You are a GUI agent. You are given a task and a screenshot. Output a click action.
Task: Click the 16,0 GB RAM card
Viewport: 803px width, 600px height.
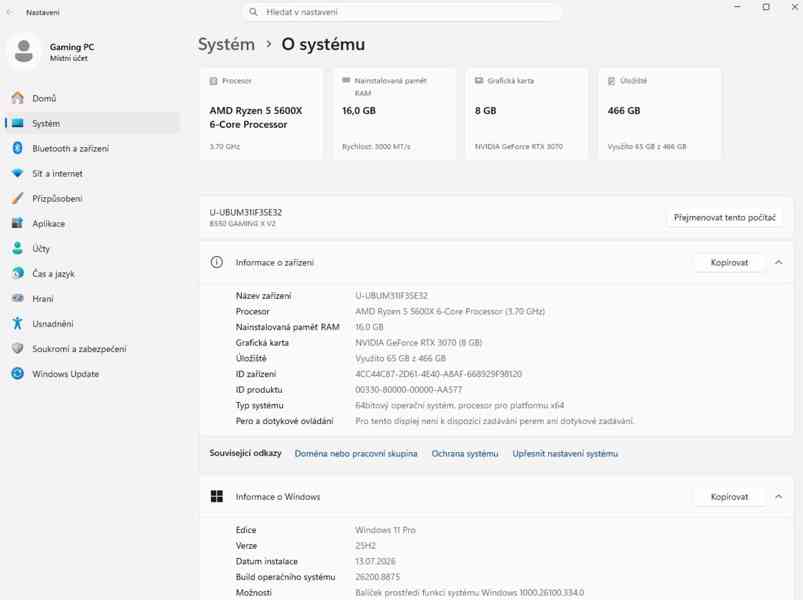394,114
